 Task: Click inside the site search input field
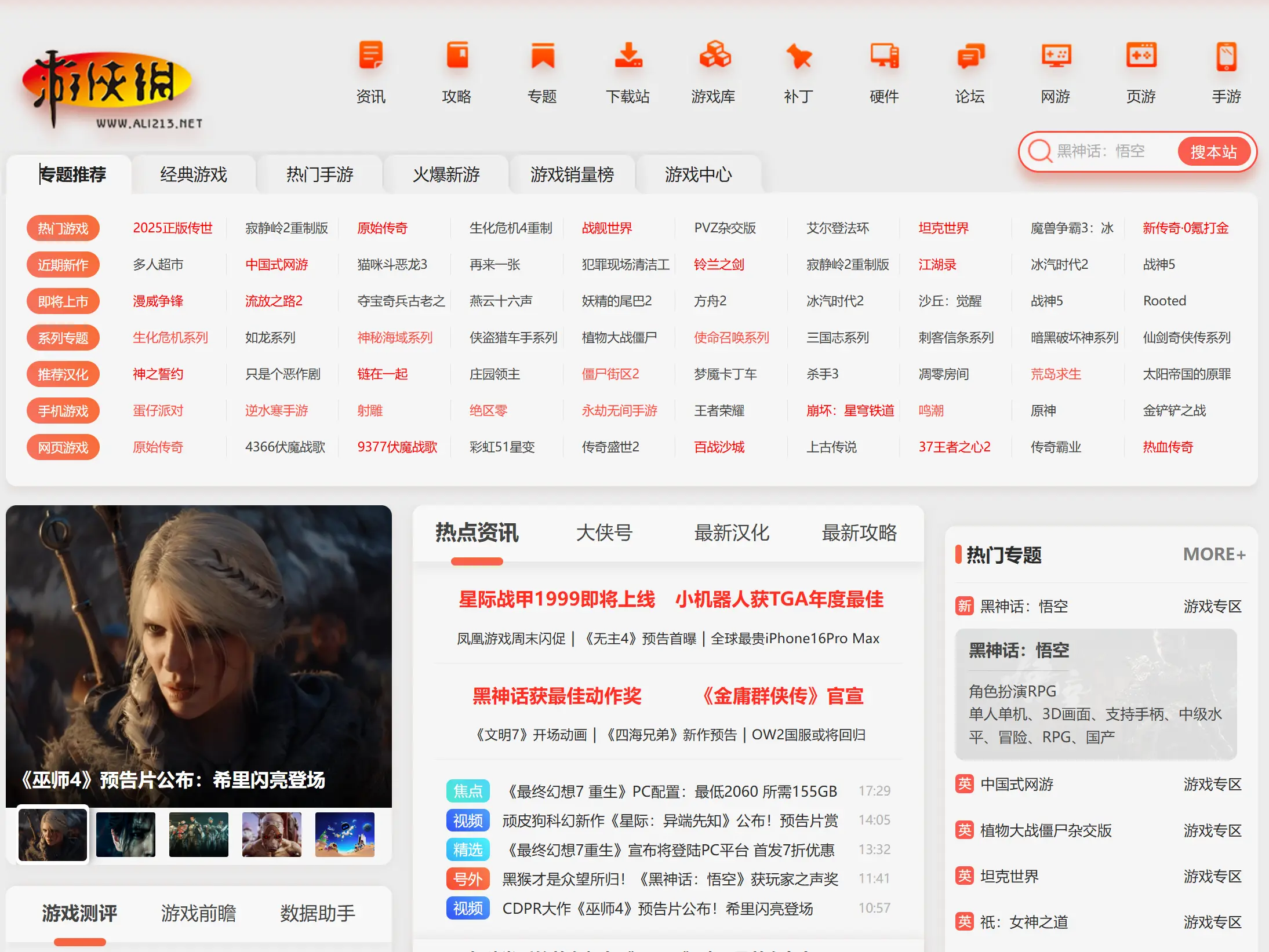coord(1113,152)
